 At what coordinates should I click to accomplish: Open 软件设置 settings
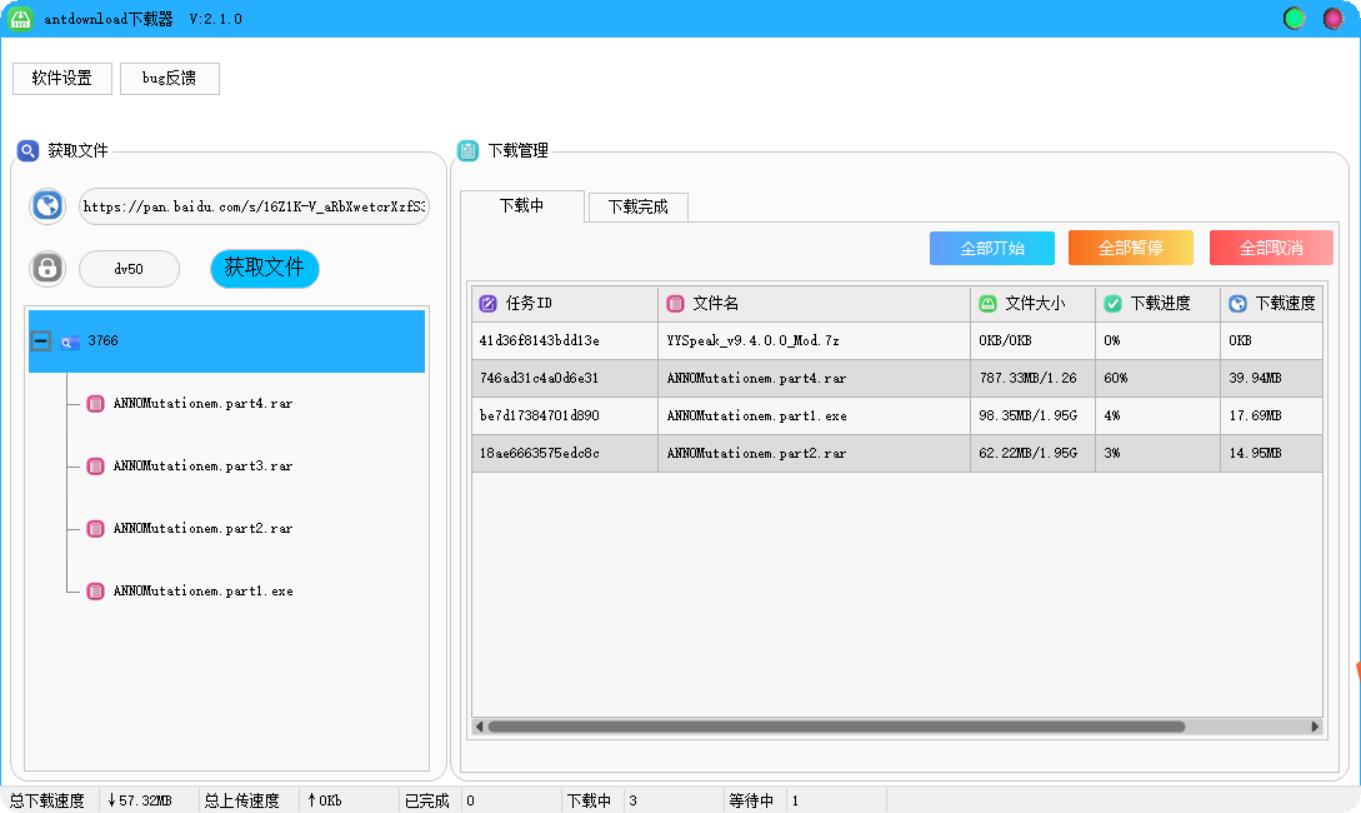62,79
